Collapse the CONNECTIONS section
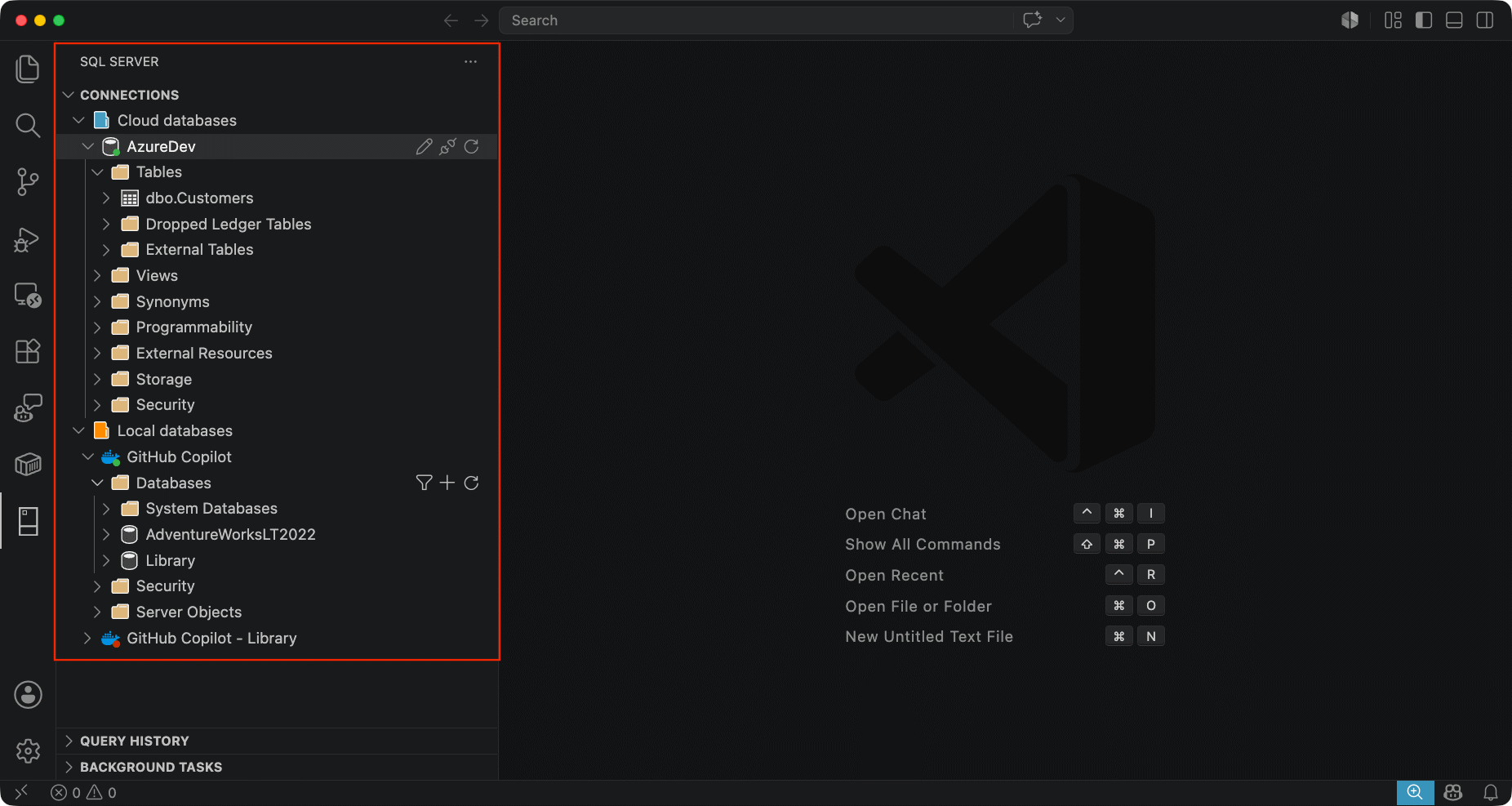 pyautogui.click(x=69, y=95)
